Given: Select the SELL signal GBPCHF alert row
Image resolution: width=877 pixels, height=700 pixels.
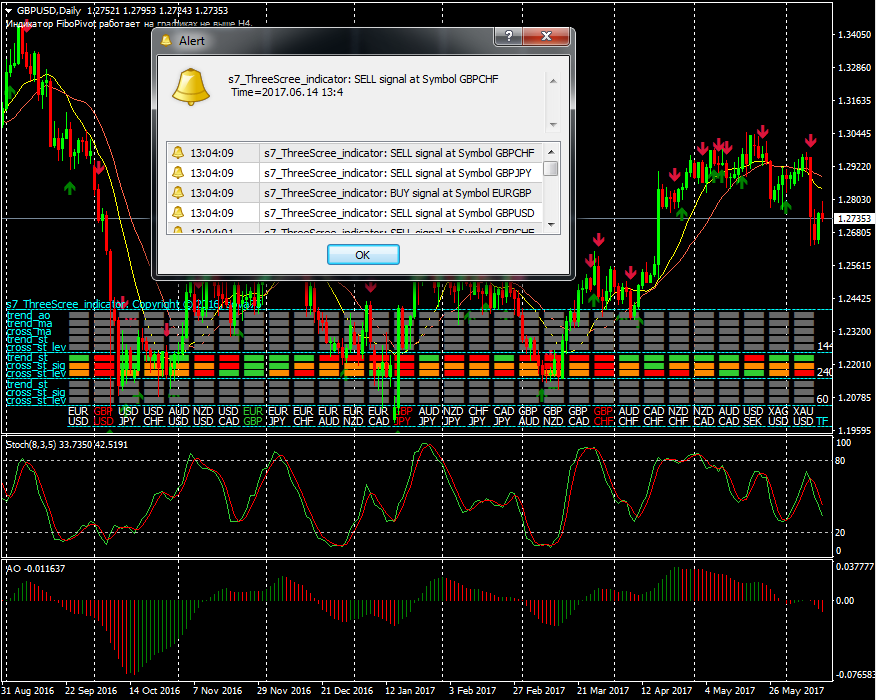Looking at the screenshot, I should (x=355, y=153).
